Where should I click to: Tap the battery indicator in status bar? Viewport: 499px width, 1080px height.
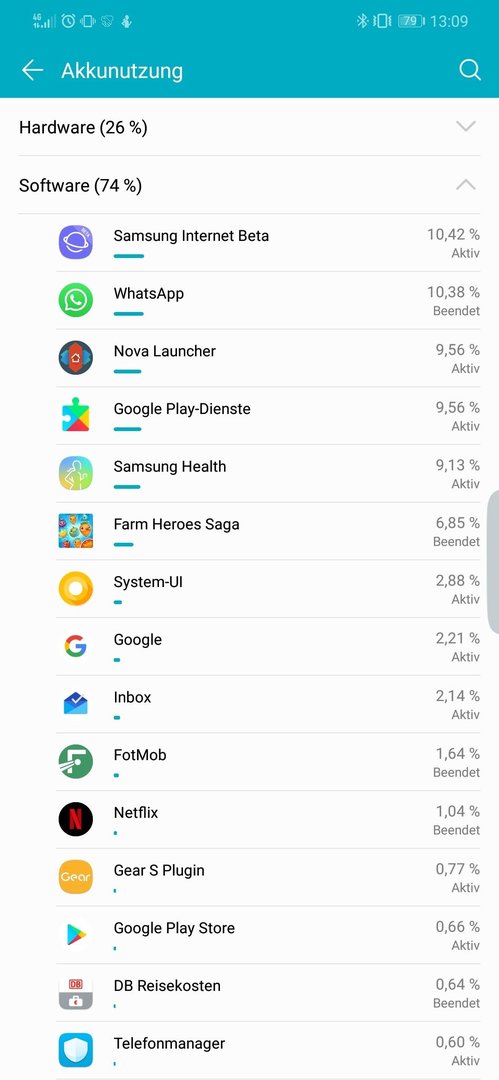tap(409, 21)
